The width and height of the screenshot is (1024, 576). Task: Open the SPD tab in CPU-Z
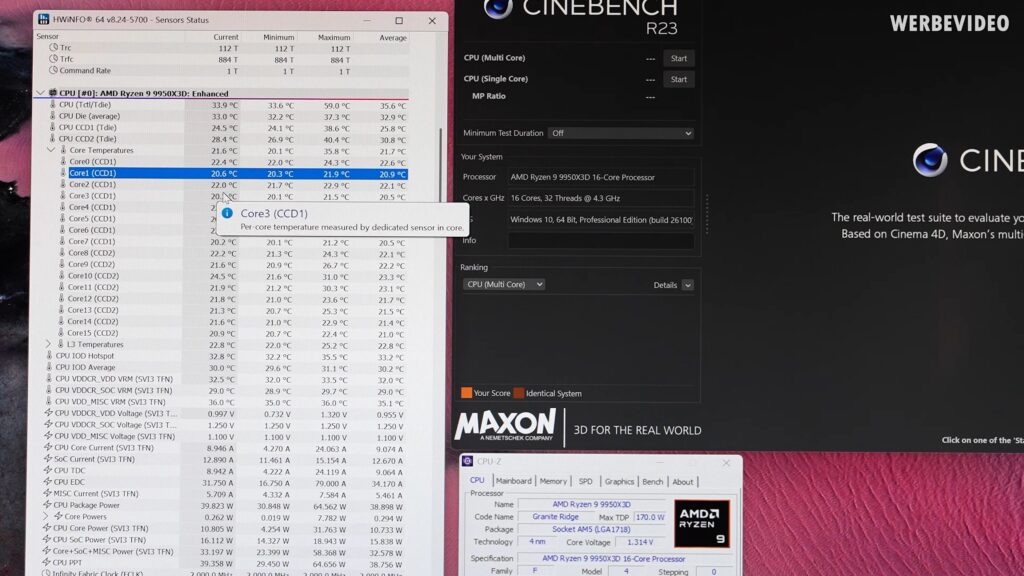click(x=586, y=481)
